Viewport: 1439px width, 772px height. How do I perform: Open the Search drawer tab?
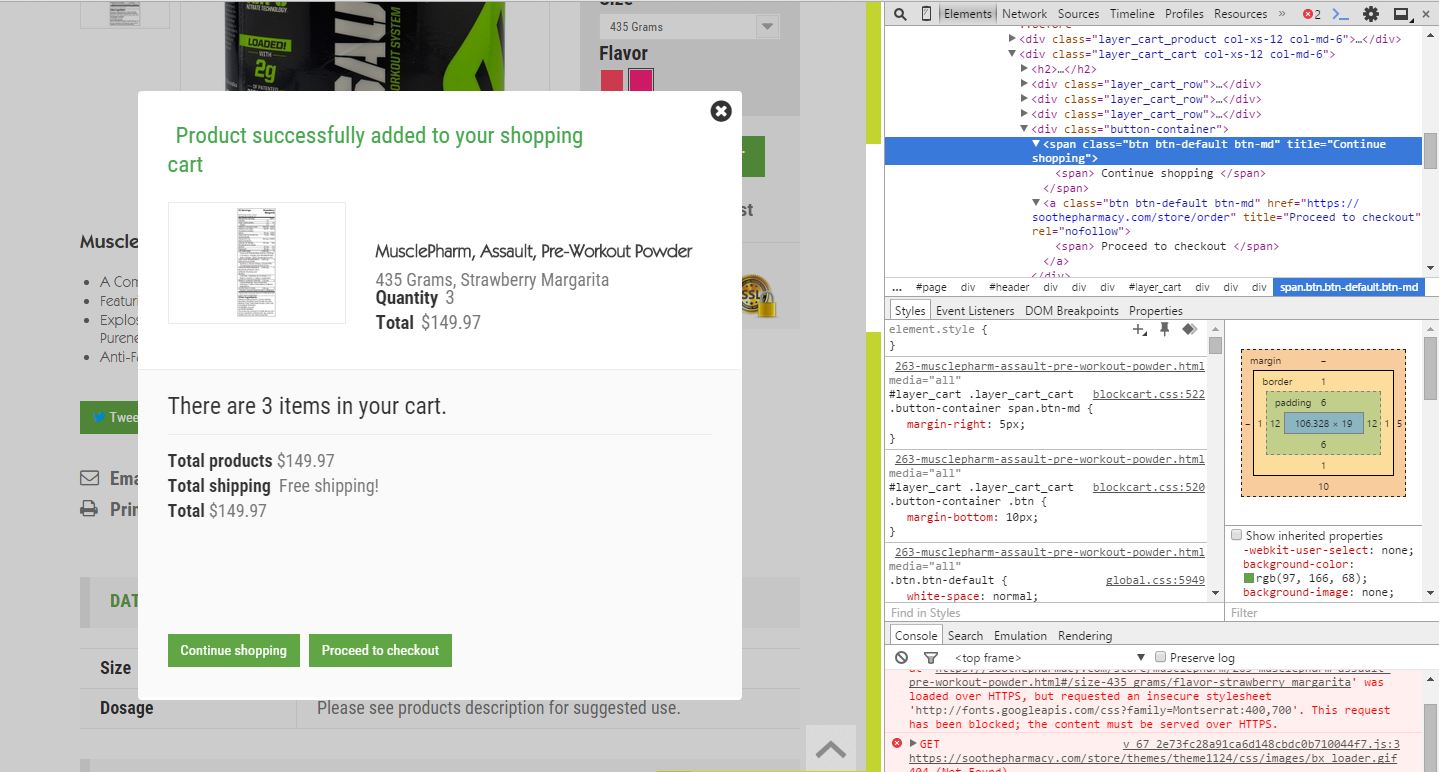[965, 636]
